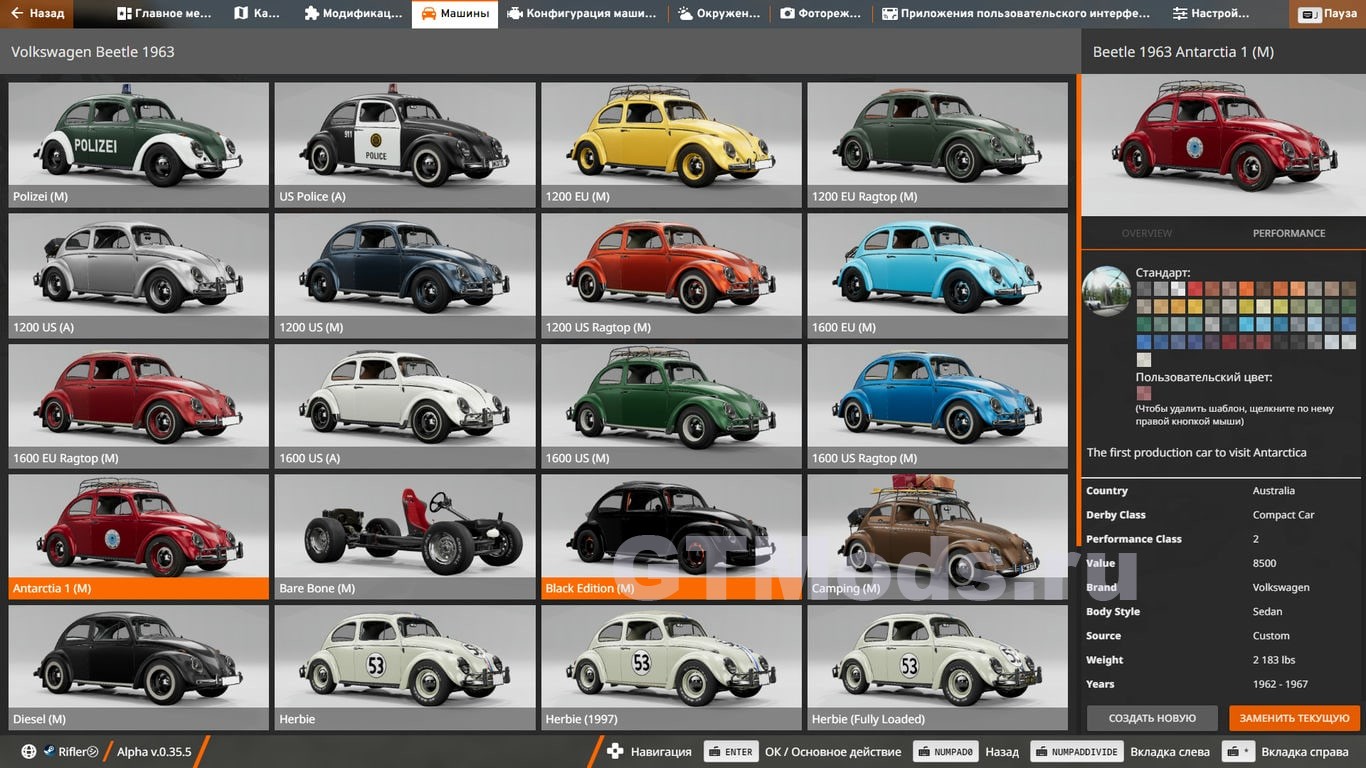This screenshot has height=768, width=1366.
Task: Switch to the OVERVIEW tab
Action: click(x=1146, y=233)
